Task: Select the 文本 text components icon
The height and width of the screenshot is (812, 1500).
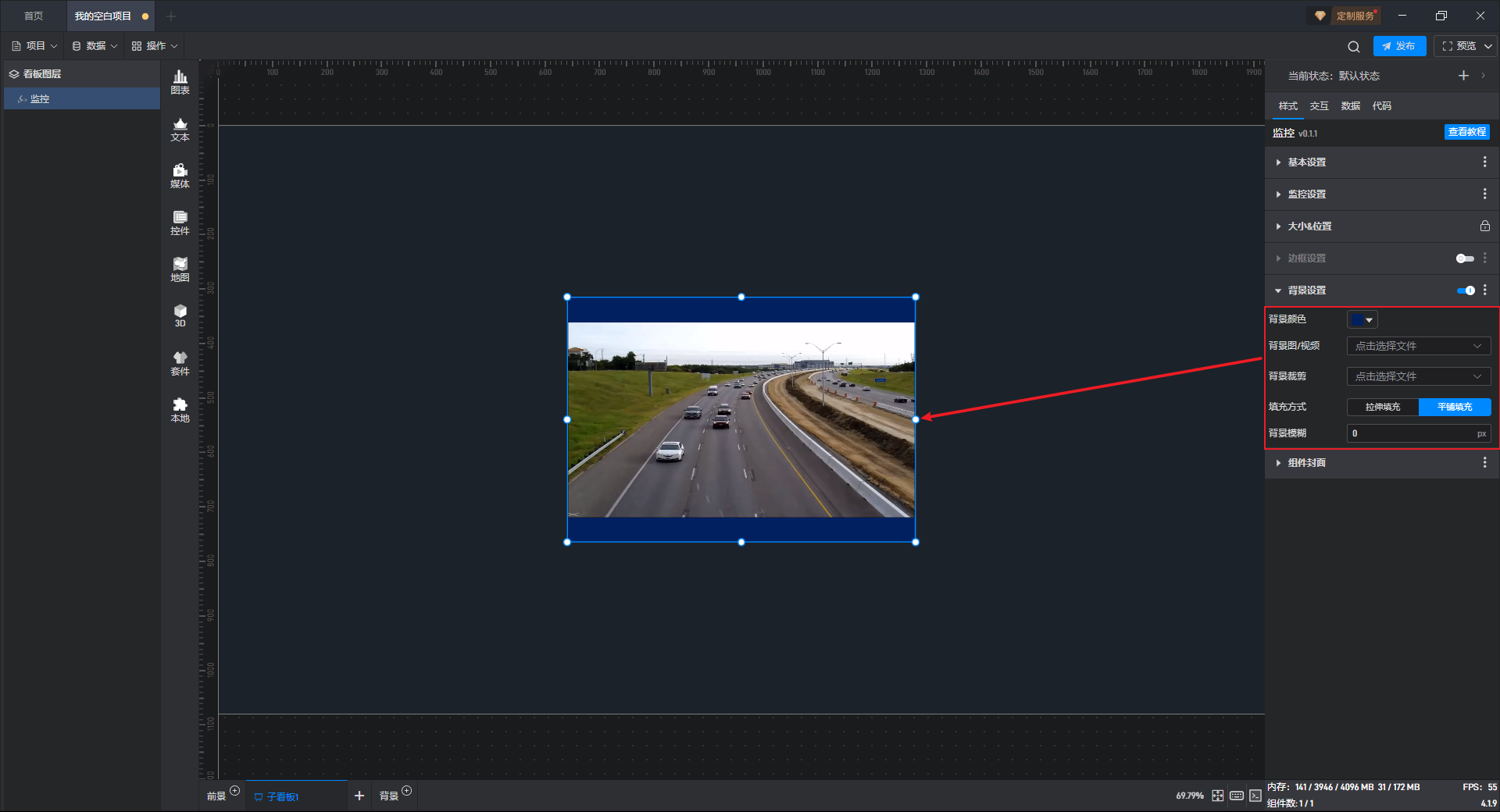Action: [180, 129]
